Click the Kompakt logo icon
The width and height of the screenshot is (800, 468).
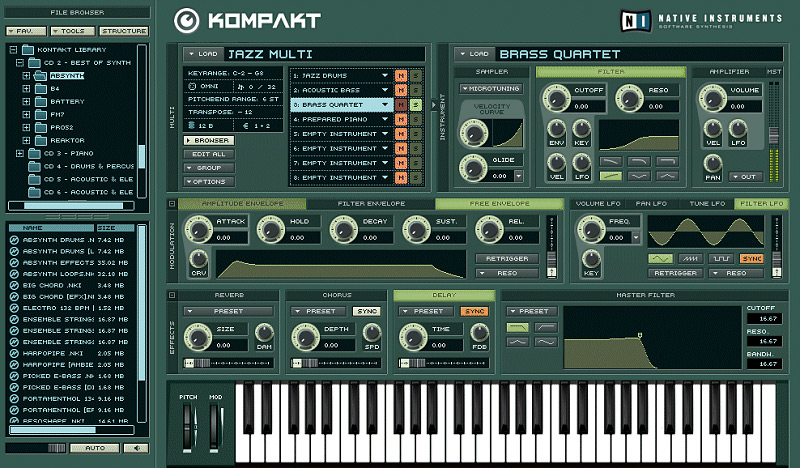[186, 21]
